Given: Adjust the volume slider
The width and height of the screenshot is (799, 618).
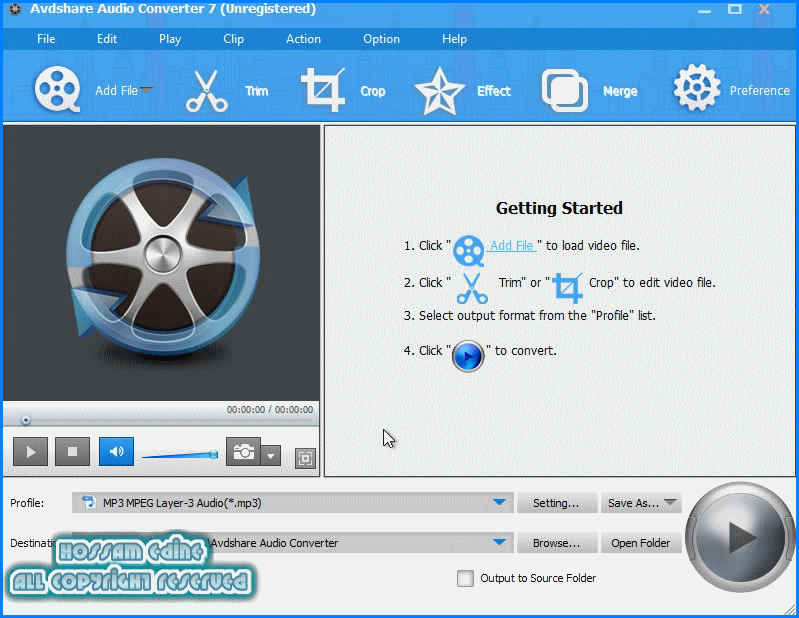Looking at the screenshot, I should (x=180, y=455).
